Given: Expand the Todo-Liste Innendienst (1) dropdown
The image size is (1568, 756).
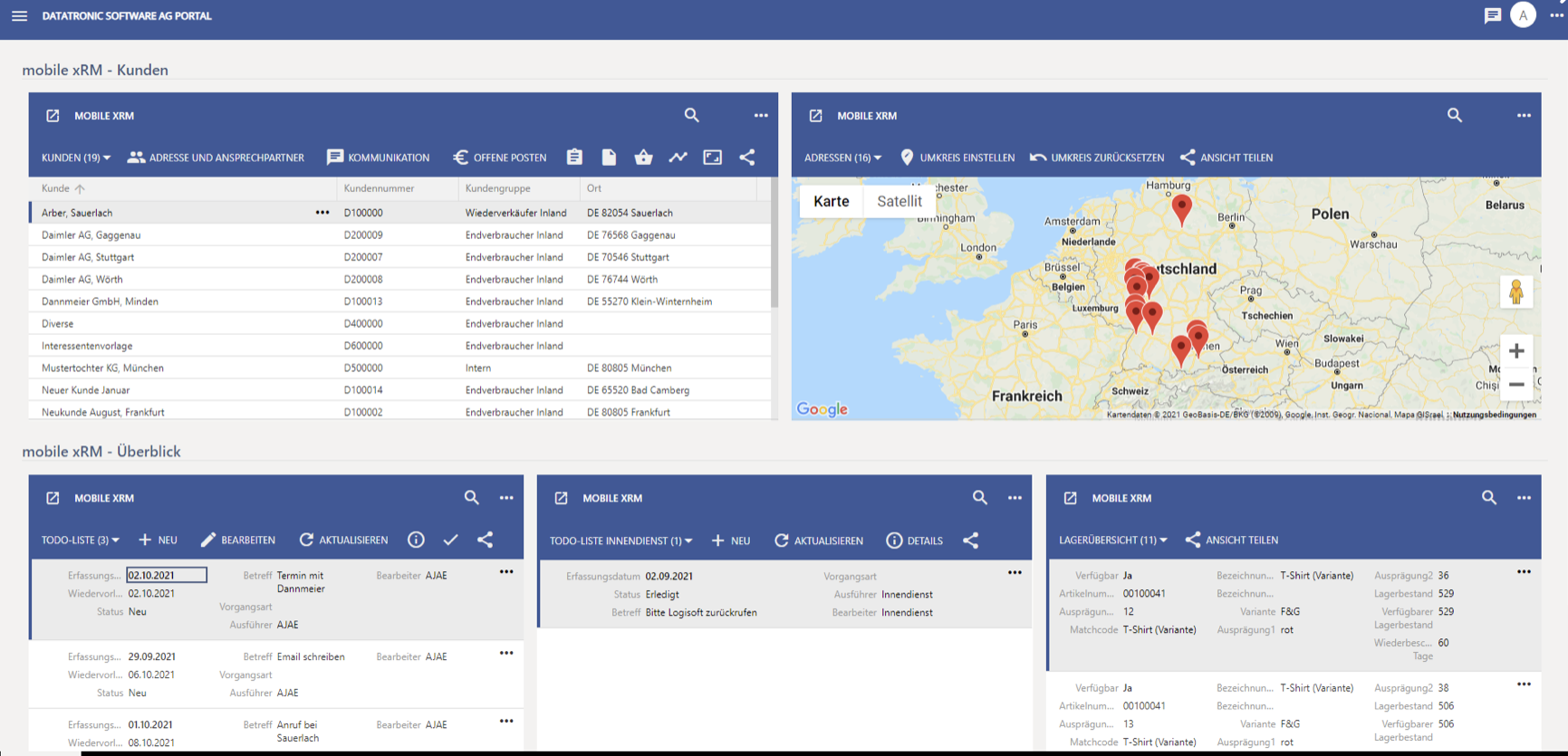Looking at the screenshot, I should pos(621,541).
